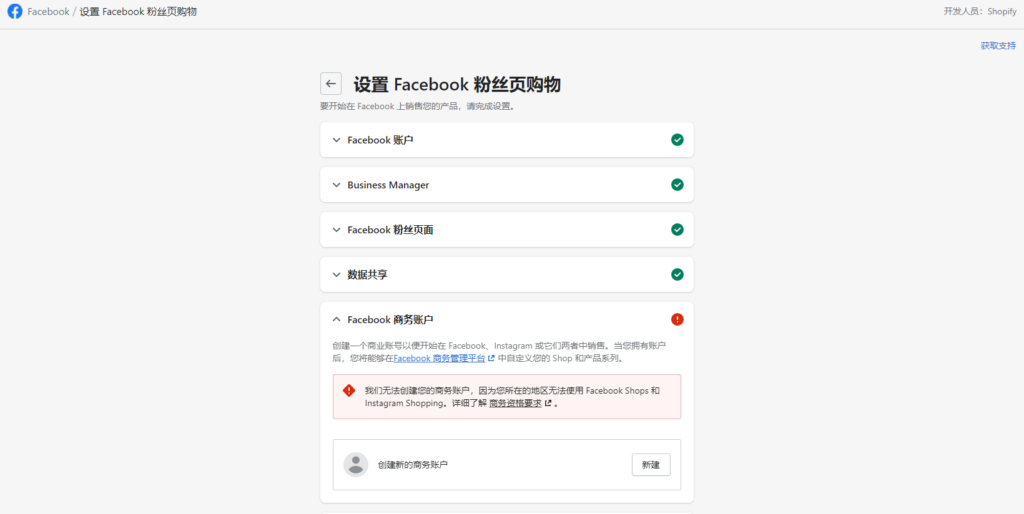
Task: Click external-link icon after 商务管理平台
Action: (x=491, y=359)
